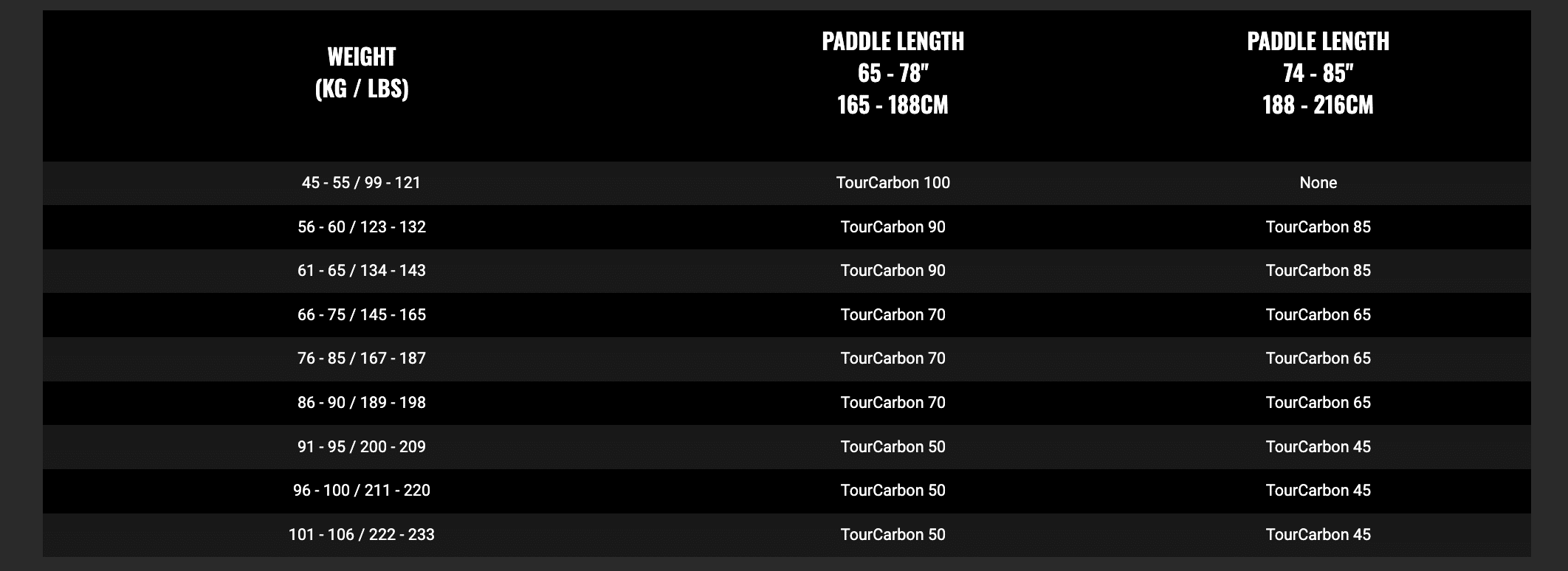Click TourCarbon 50 in the 91 - 95 kg row
The height and width of the screenshot is (571, 1568).
pos(893,446)
